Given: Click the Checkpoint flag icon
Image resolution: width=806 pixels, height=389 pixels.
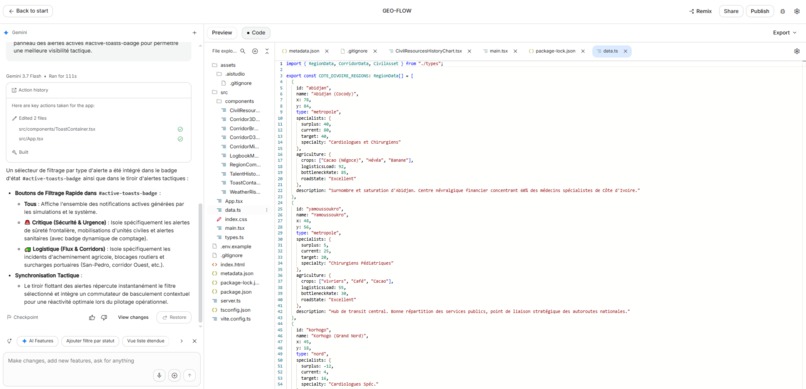Looking at the screenshot, I should (9, 318).
